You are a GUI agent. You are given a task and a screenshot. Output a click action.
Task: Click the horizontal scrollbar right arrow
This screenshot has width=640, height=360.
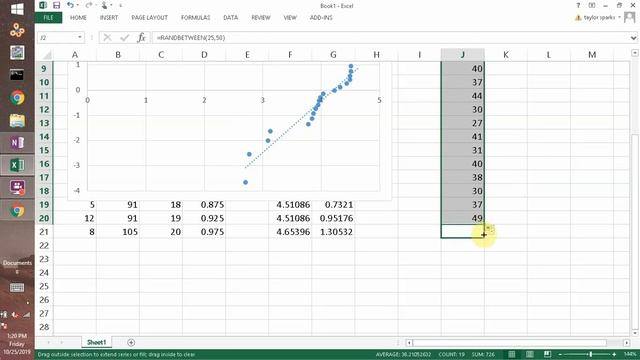(x=627, y=343)
